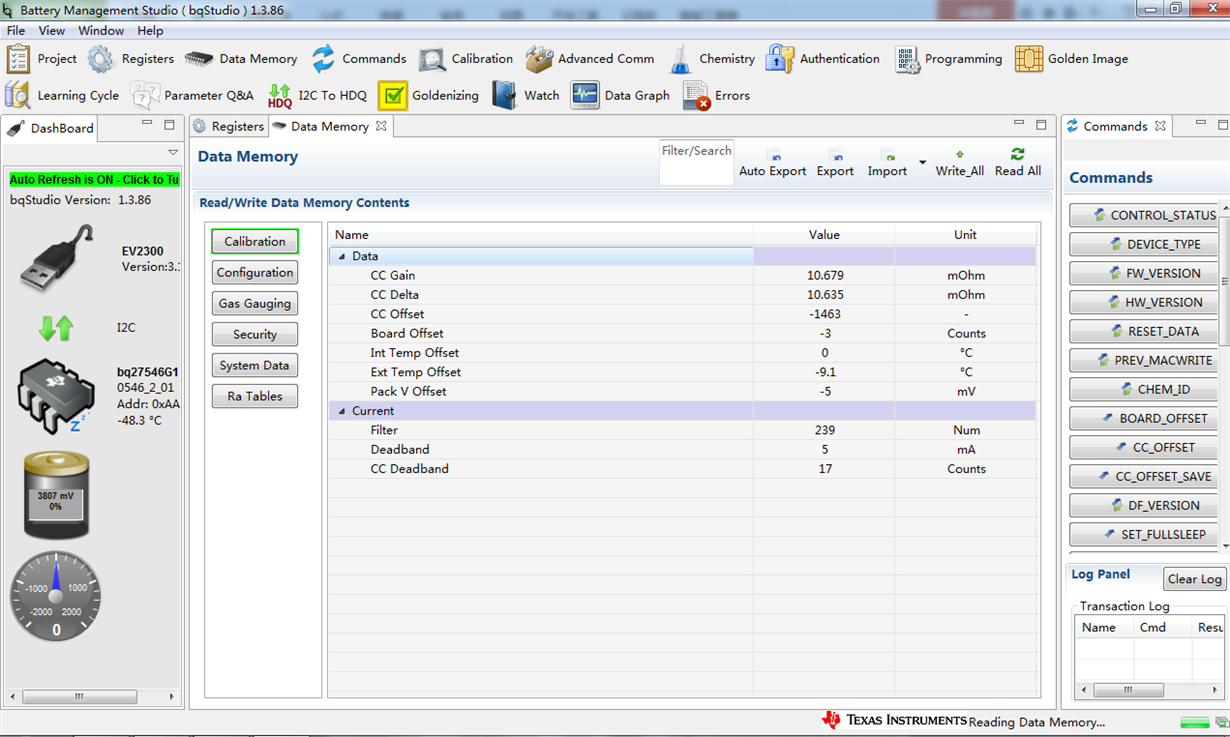
Task: Open the Project toolbar icon
Action: point(18,59)
